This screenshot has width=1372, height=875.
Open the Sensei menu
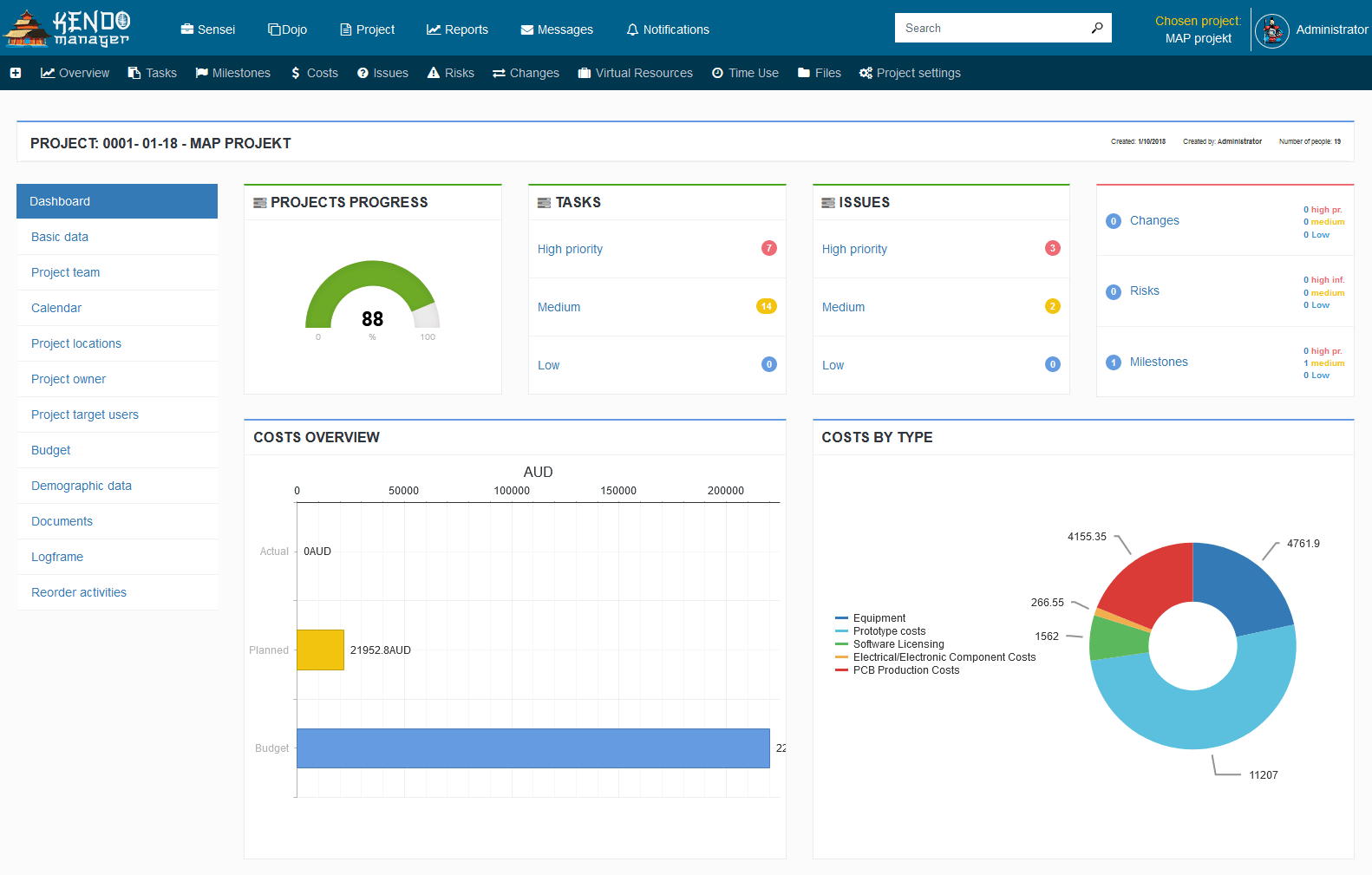click(x=208, y=29)
